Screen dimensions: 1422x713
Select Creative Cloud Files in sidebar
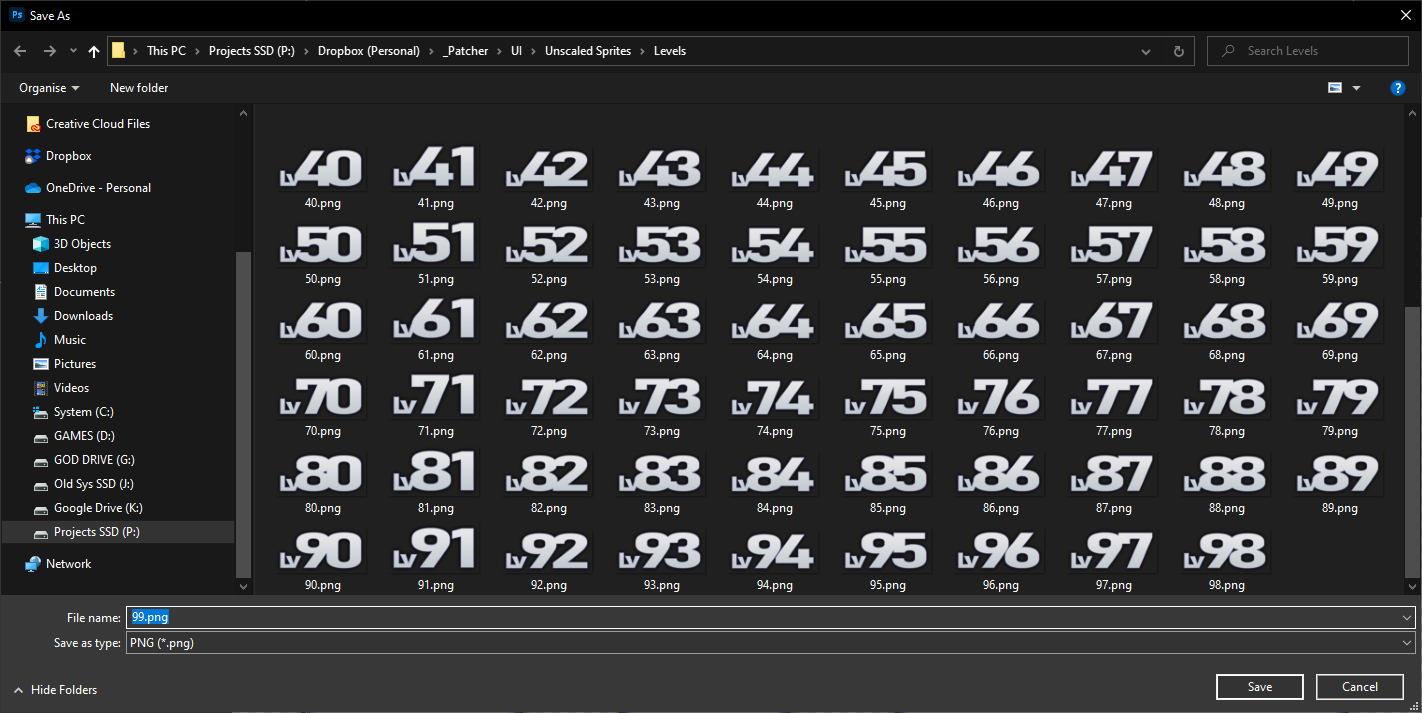pyautogui.click(x=97, y=124)
